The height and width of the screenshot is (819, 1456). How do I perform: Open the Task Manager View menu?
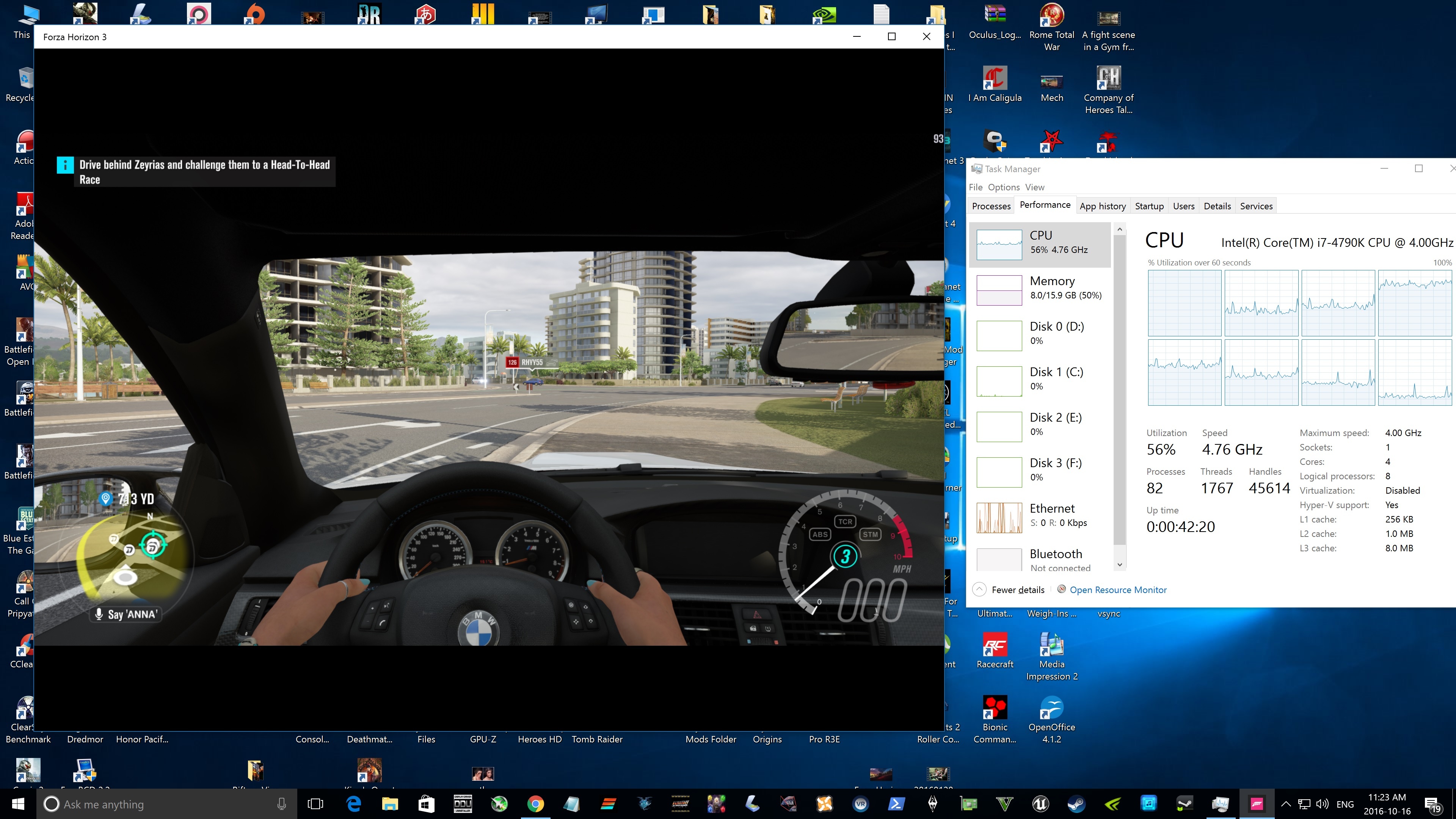point(1034,187)
